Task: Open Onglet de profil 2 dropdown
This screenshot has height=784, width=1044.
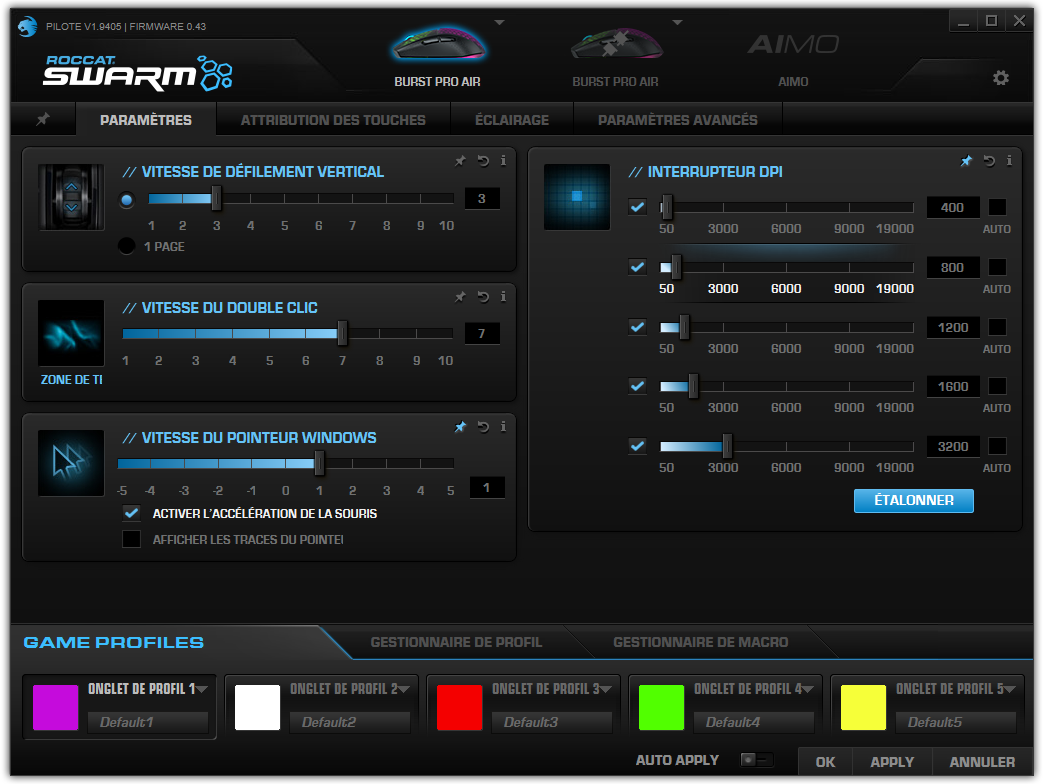Action: click(x=403, y=689)
